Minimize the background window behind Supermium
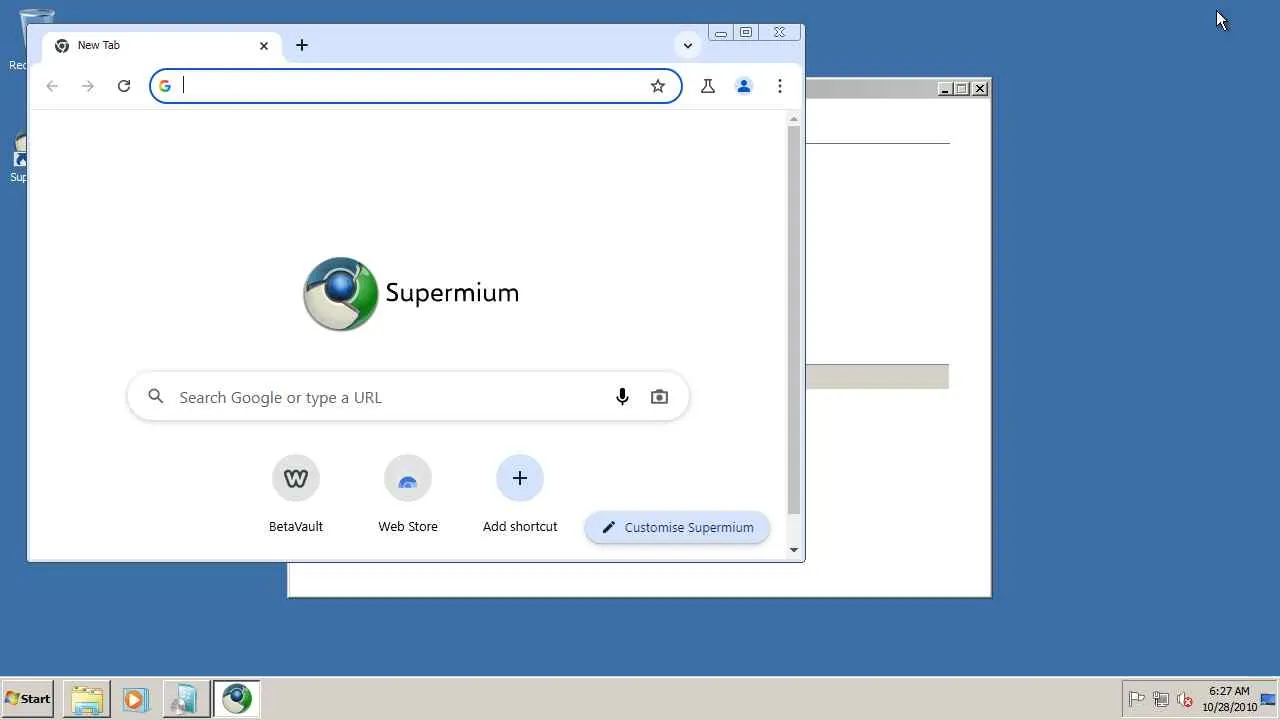1280x720 pixels. [x=945, y=89]
